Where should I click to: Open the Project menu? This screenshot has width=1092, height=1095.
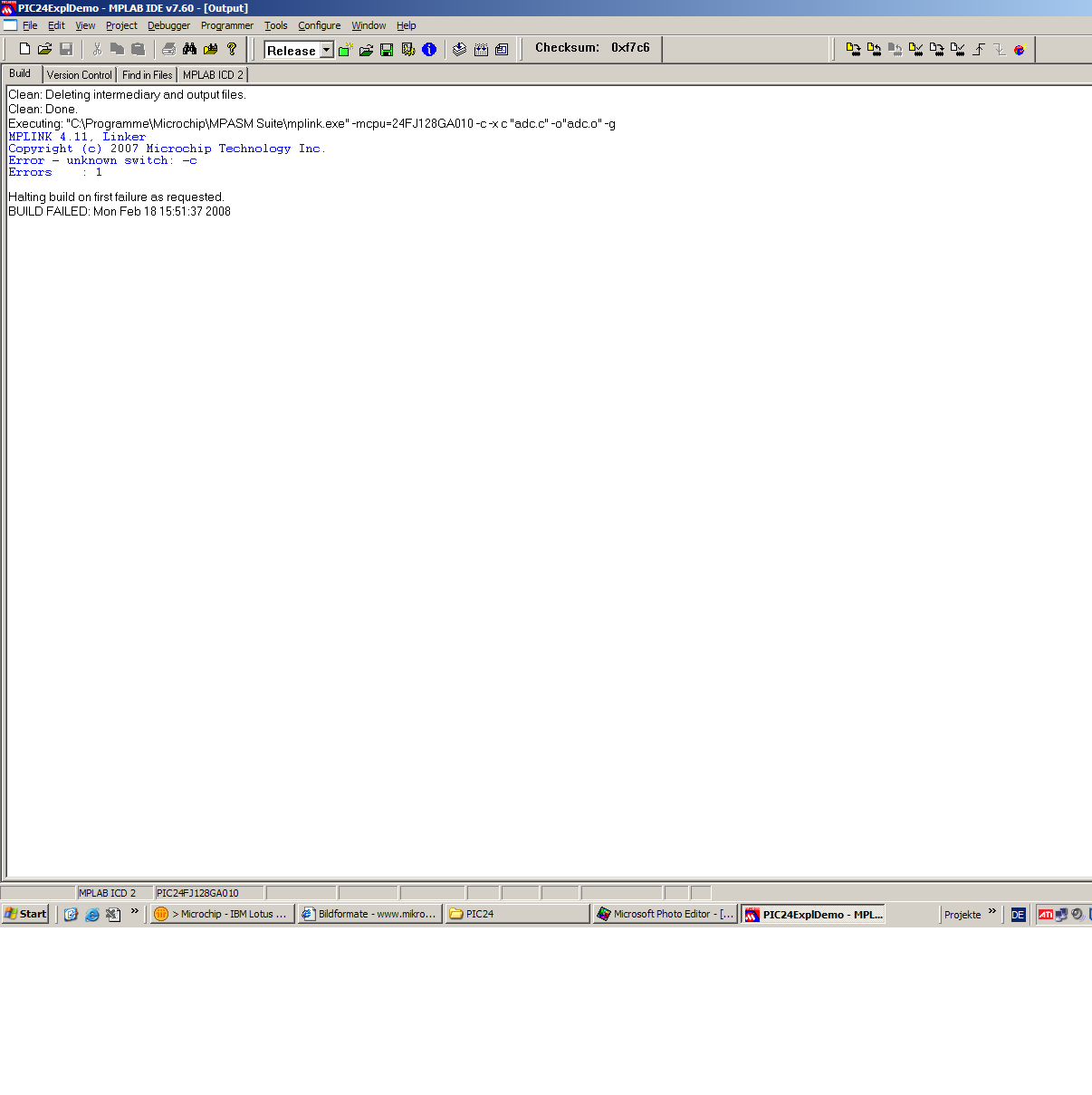pyautogui.click(x=121, y=25)
